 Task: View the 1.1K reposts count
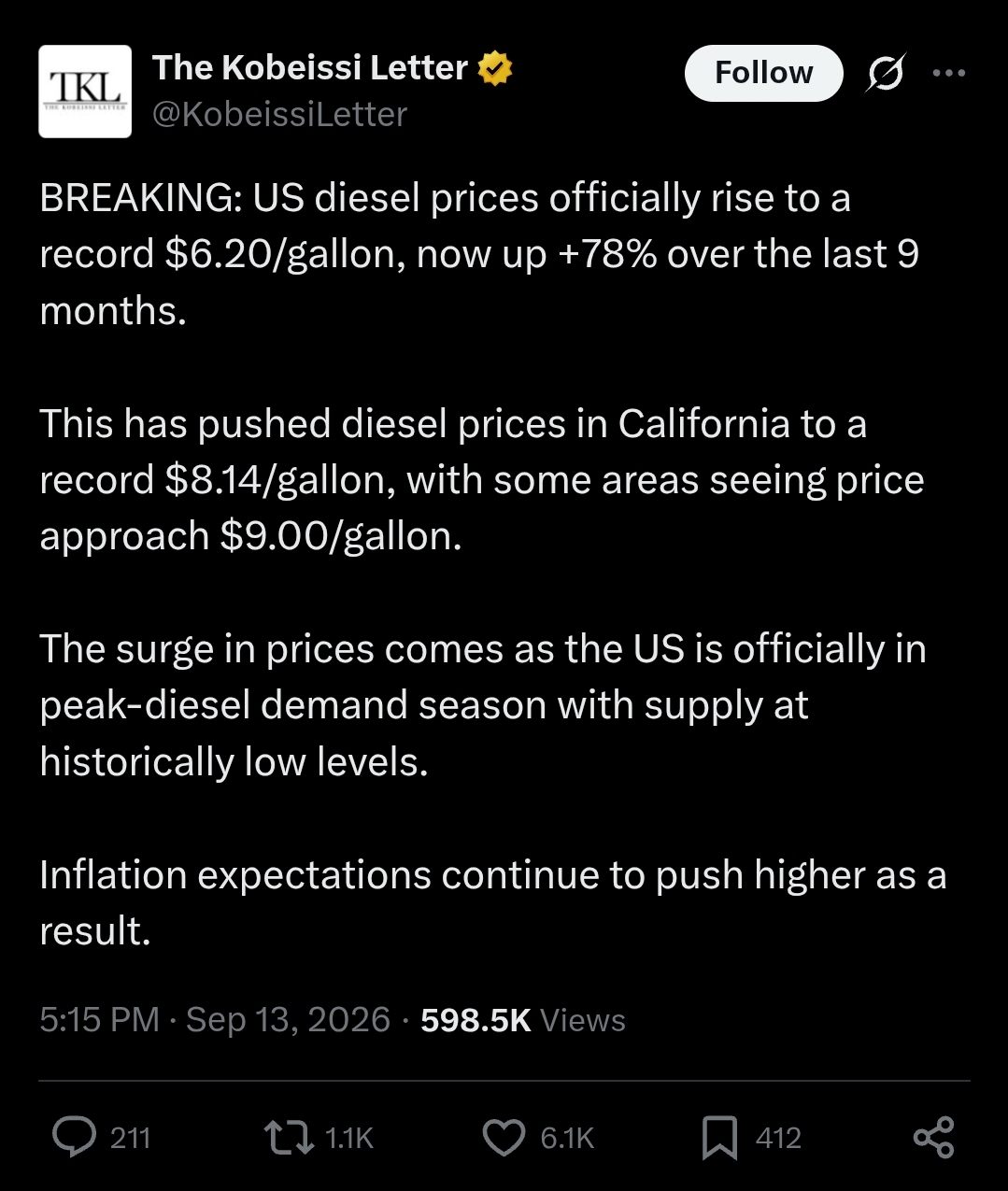click(349, 1138)
